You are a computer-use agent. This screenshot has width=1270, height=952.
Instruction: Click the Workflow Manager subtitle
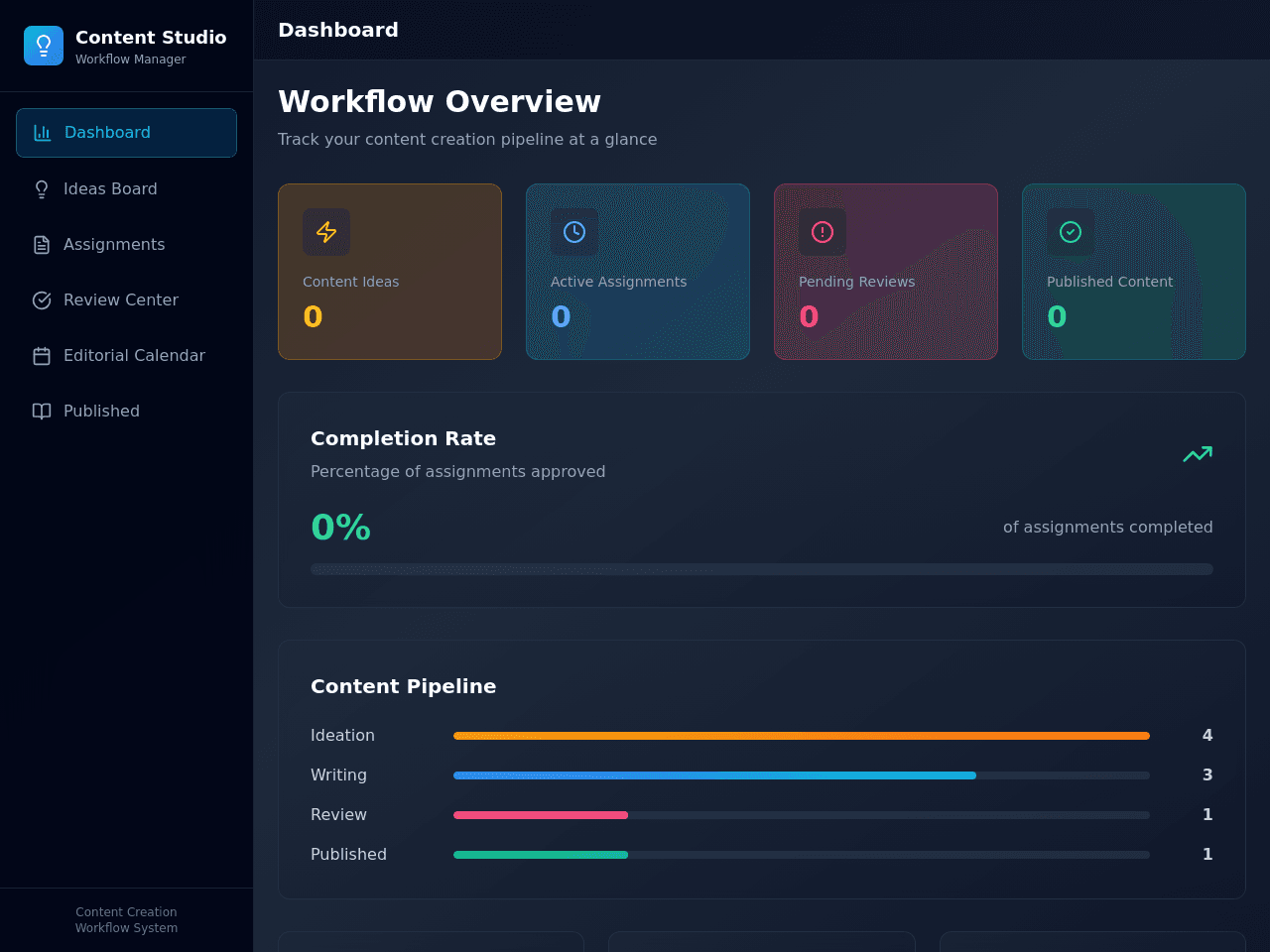130,59
